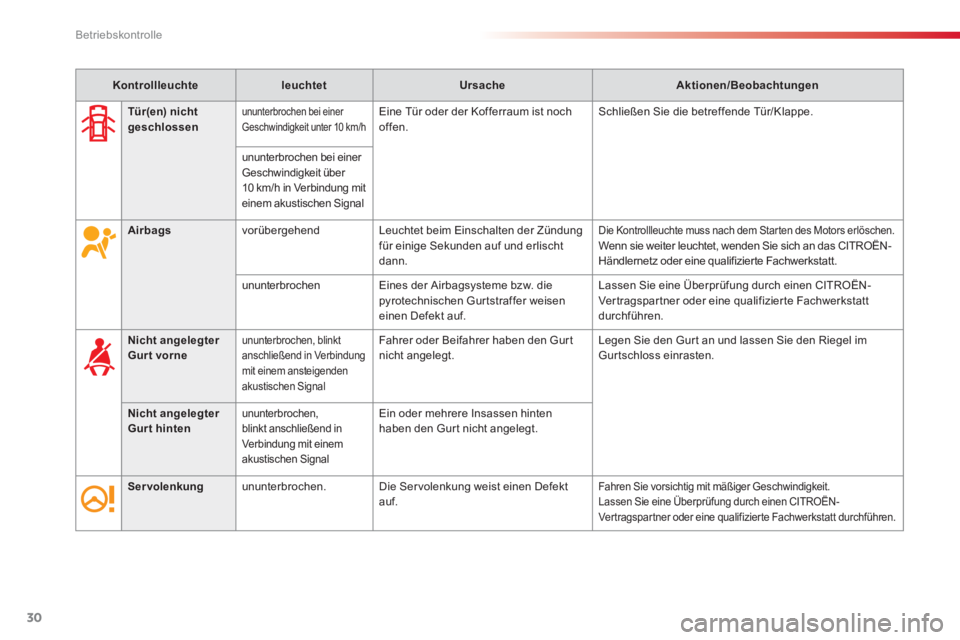This screenshot has height=640, width=960.
Task: Select the 'Aktionen/Beobachtungen' column header
Action: tap(747, 85)
